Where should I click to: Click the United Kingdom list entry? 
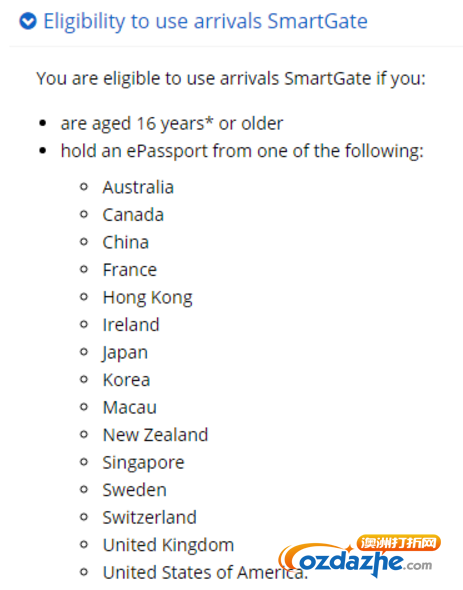point(168,545)
